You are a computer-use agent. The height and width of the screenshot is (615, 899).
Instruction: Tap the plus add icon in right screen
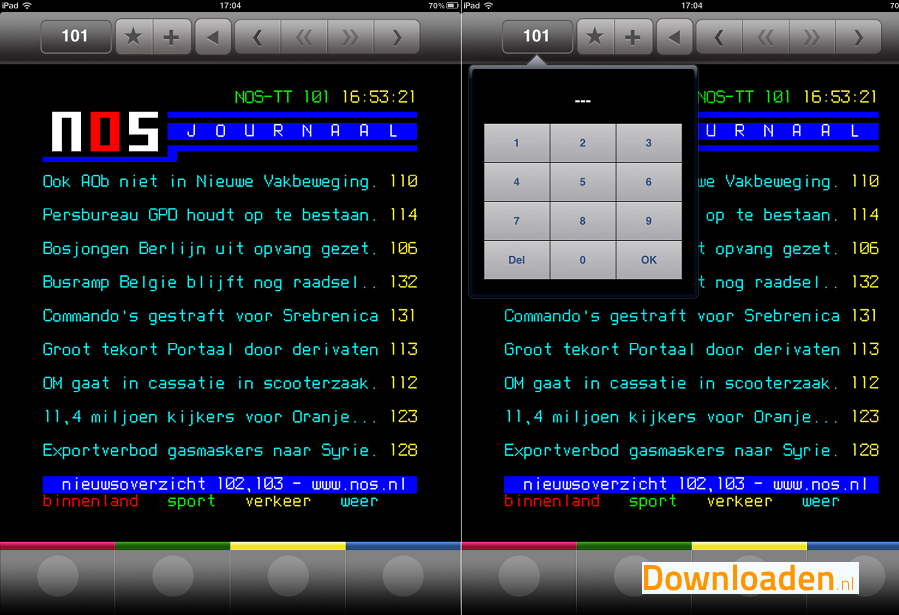click(633, 37)
